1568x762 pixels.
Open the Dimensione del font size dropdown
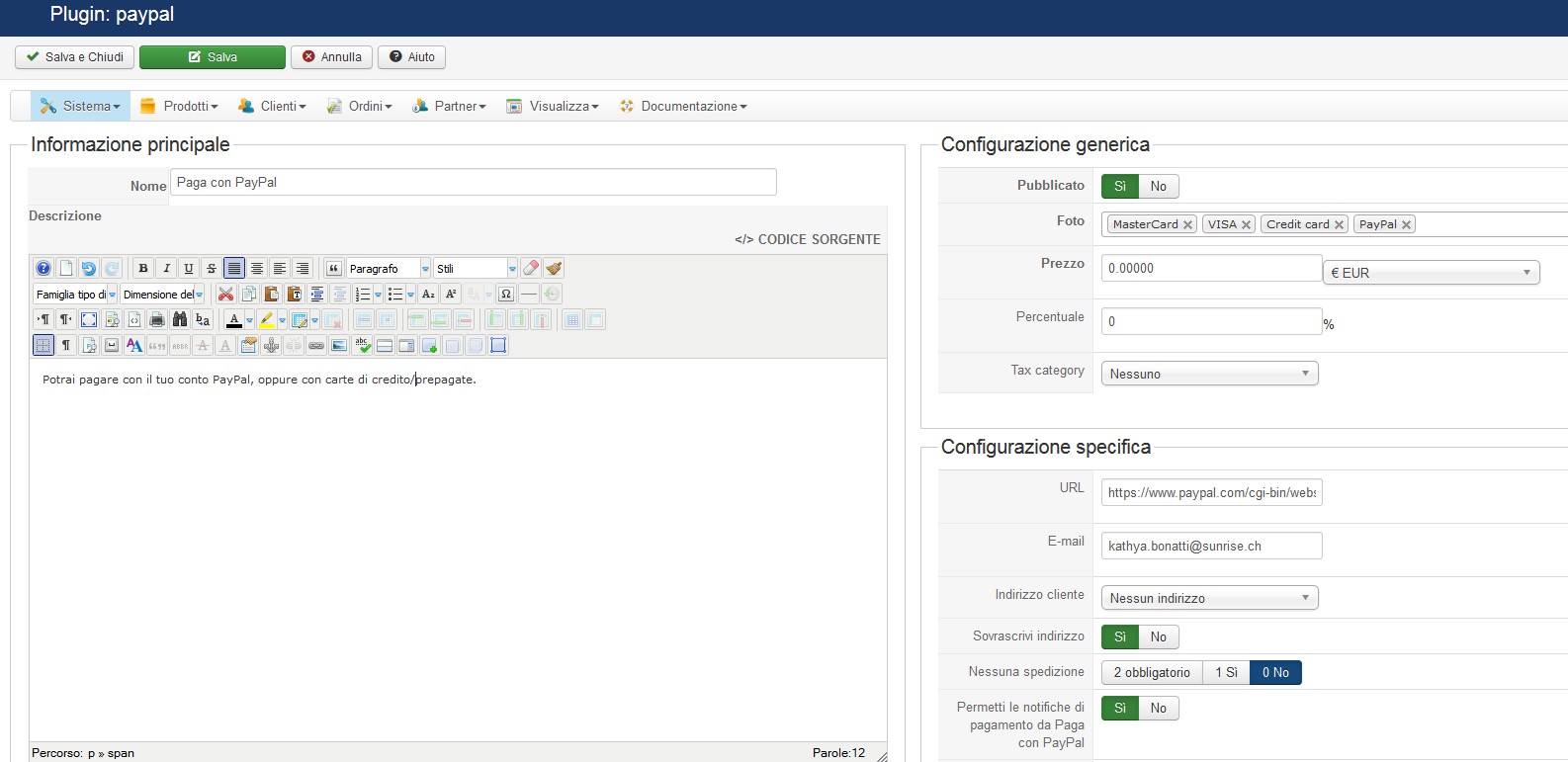coord(162,294)
